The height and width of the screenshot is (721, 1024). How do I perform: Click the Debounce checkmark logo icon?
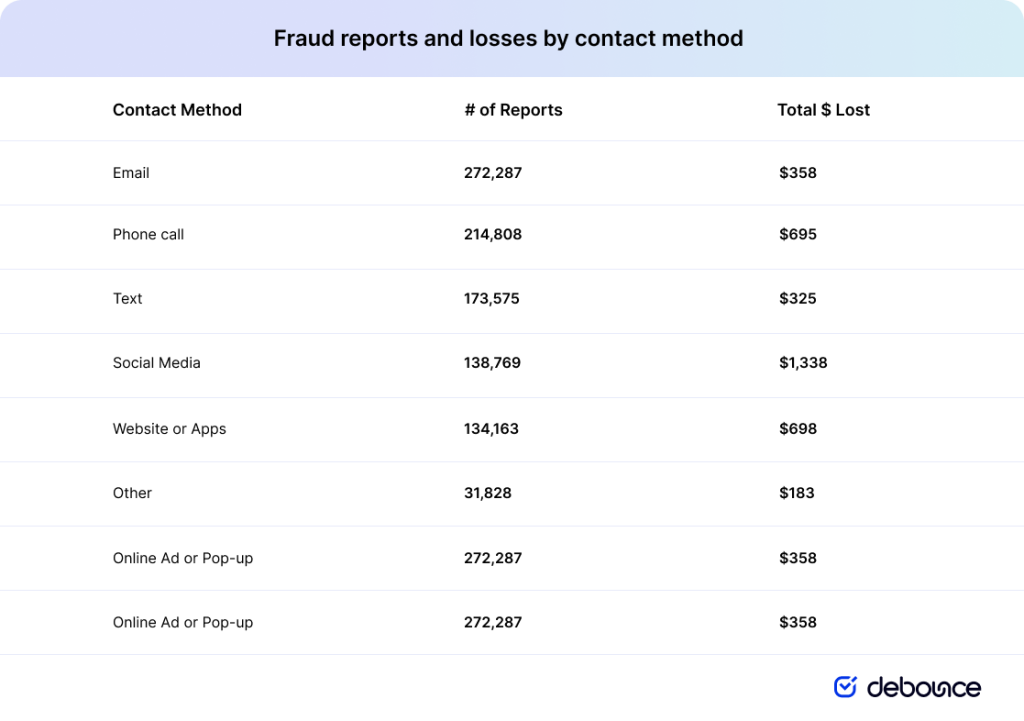pos(845,686)
